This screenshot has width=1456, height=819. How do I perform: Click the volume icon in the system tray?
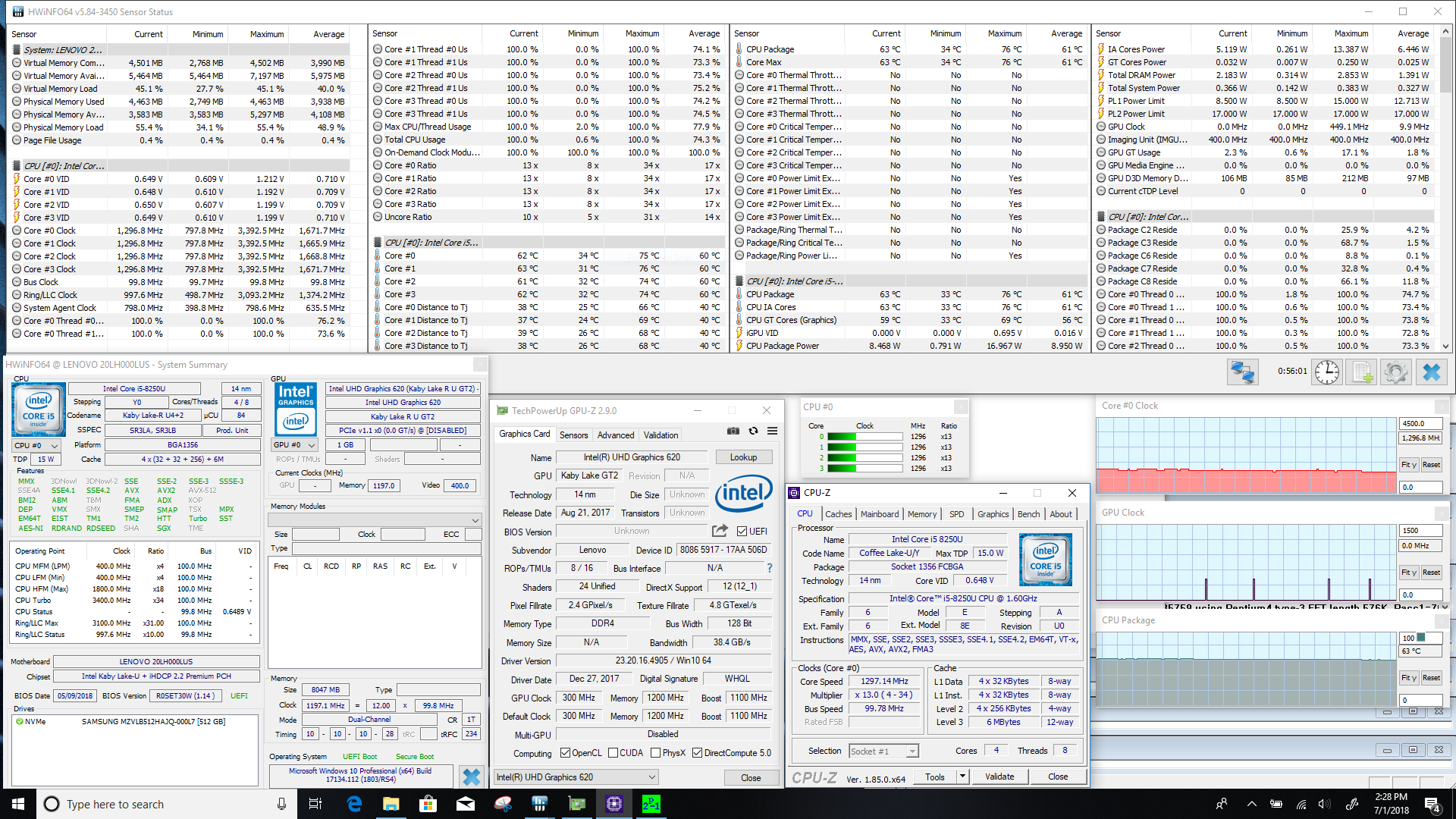tap(1325, 804)
